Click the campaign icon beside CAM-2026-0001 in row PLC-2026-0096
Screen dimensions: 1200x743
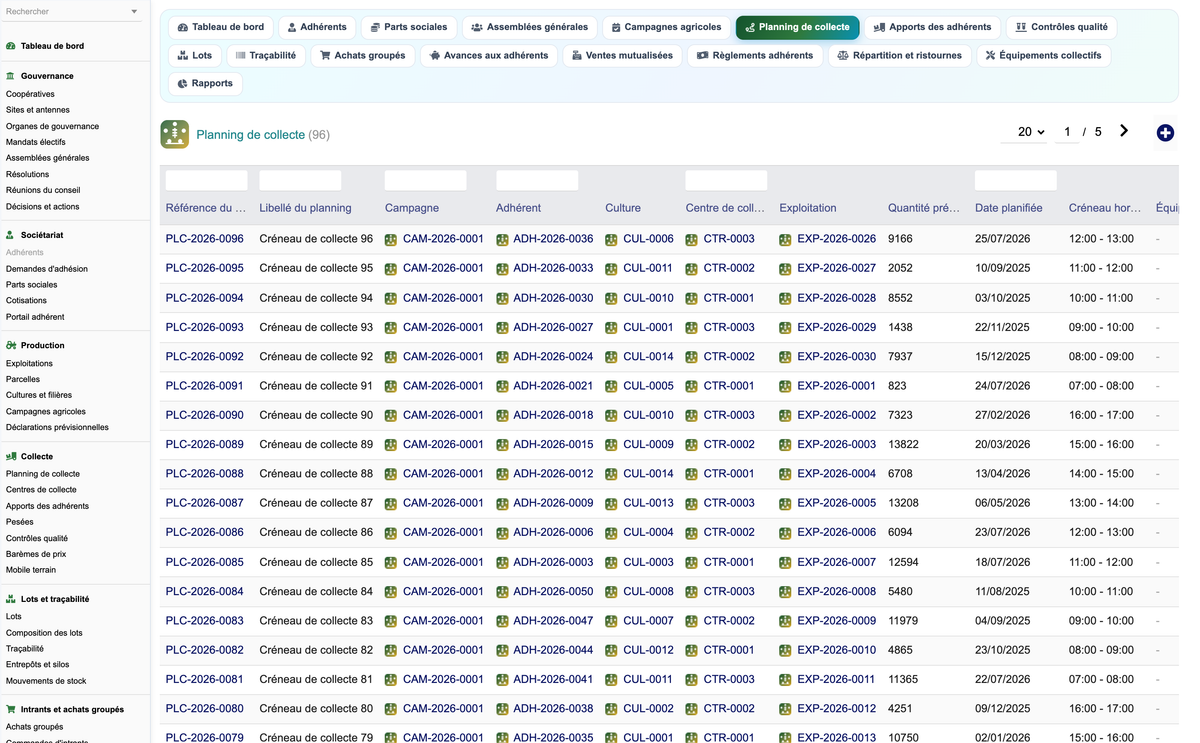391,240
